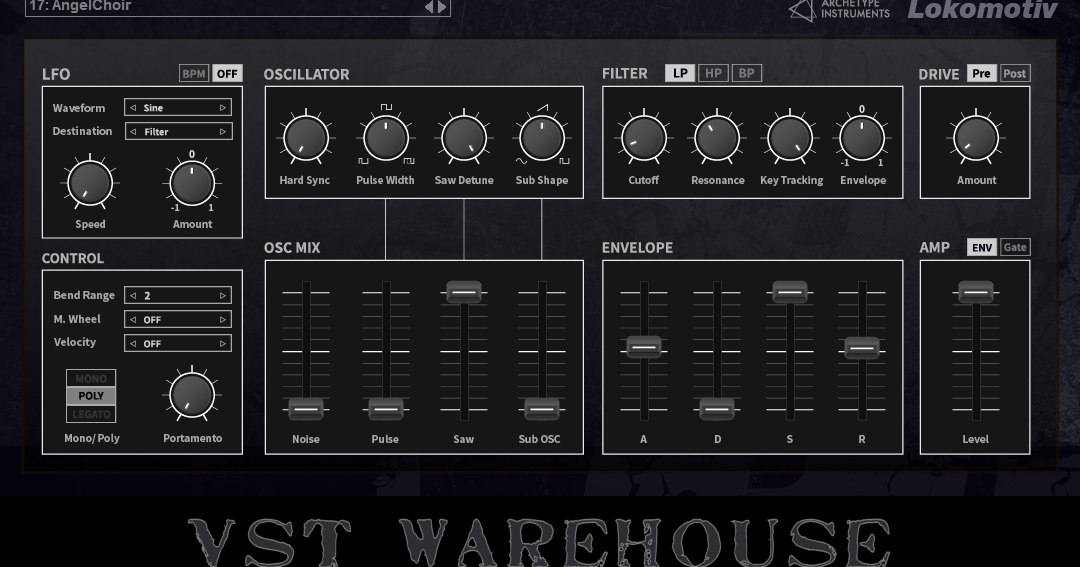Enable LFO BPM sync
Viewport: 1080px width, 567px height.
tap(194, 74)
